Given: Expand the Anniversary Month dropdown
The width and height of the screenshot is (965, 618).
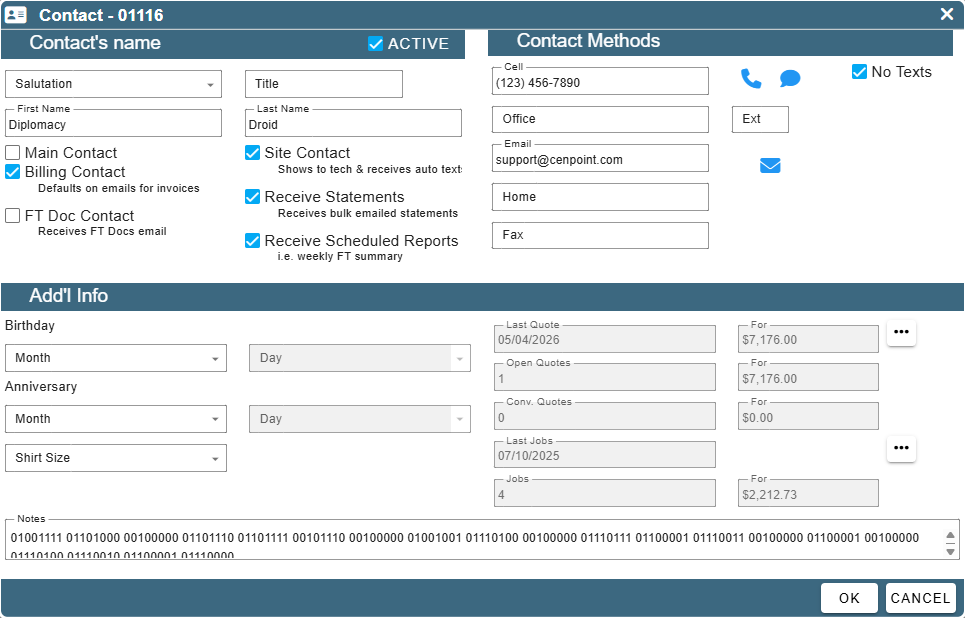Looking at the screenshot, I should (x=116, y=419).
